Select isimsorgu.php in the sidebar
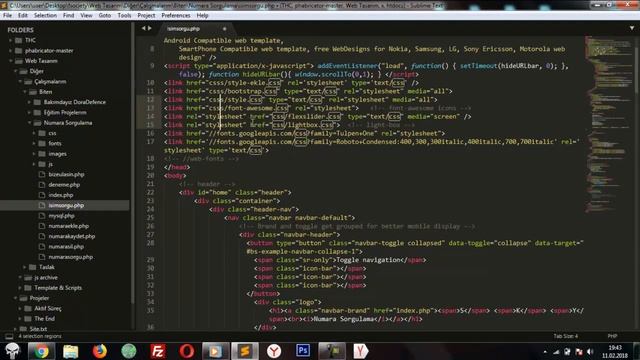 (x=65, y=205)
